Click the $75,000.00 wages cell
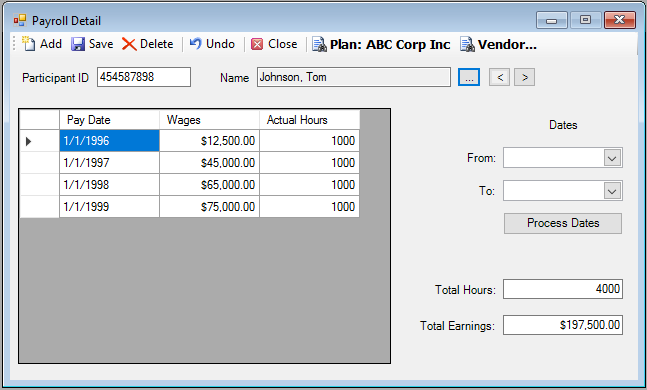Viewport: 647px width, 390px height. pyautogui.click(x=209, y=206)
